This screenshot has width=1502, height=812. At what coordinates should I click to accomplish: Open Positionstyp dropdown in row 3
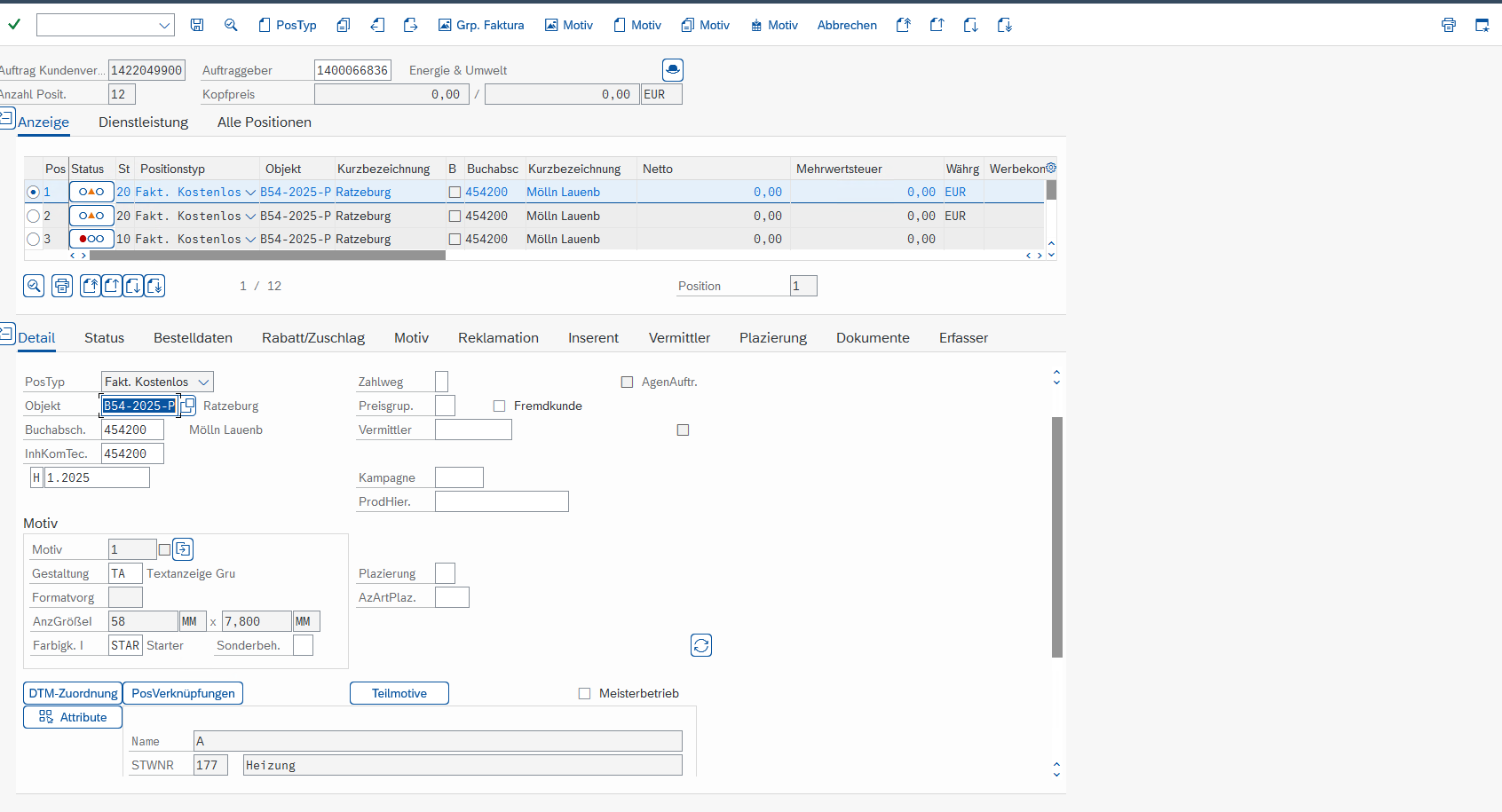(x=250, y=239)
